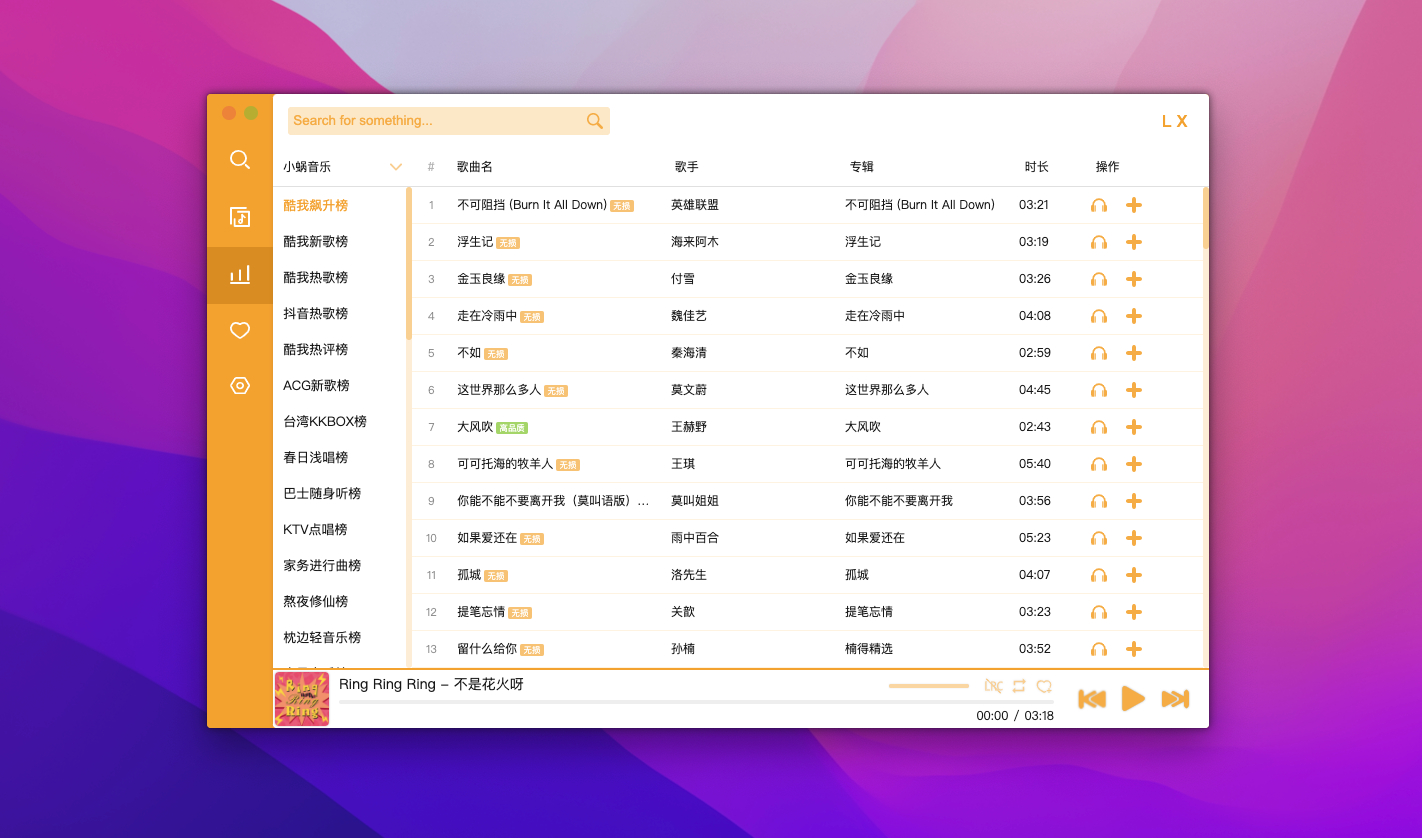This screenshot has width=1422, height=838.
Task: Select the 抖音热歌榜 chart
Action: point(316,313)
